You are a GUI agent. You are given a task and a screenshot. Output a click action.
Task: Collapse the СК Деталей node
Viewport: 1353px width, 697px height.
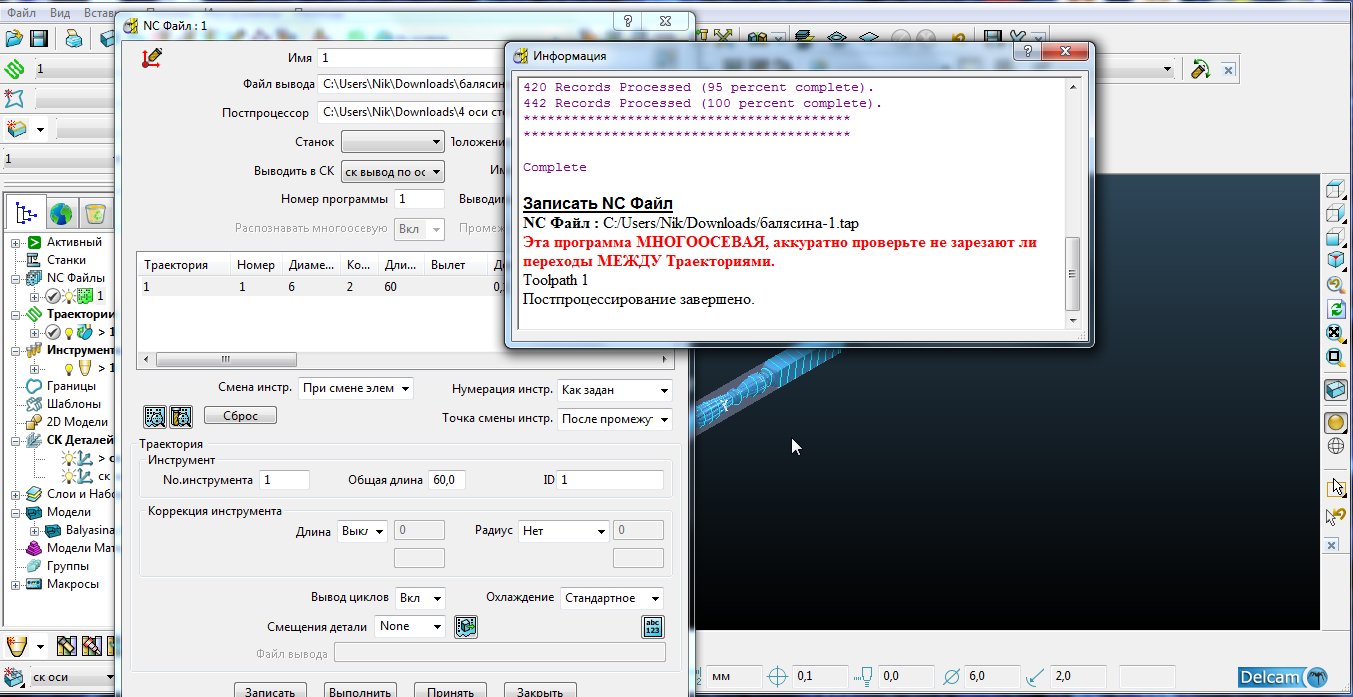tap(16, 440)
